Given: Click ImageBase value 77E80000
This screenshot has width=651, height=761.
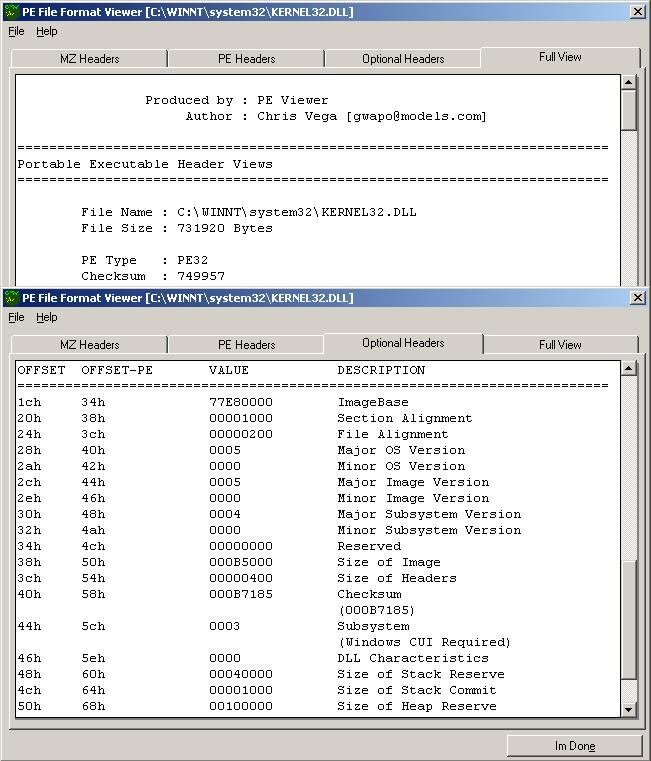Looking at the screenshot, I should [x=241, y=402].
